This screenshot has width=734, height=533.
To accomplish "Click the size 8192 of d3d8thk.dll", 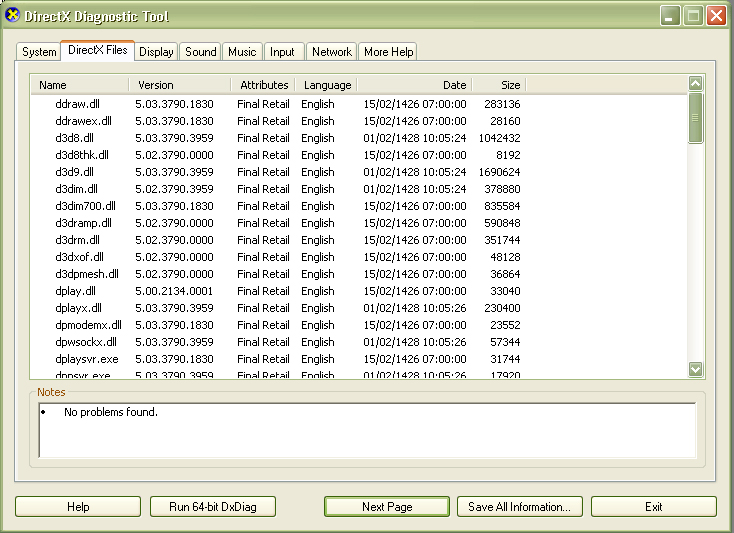I will click(508, 155).
